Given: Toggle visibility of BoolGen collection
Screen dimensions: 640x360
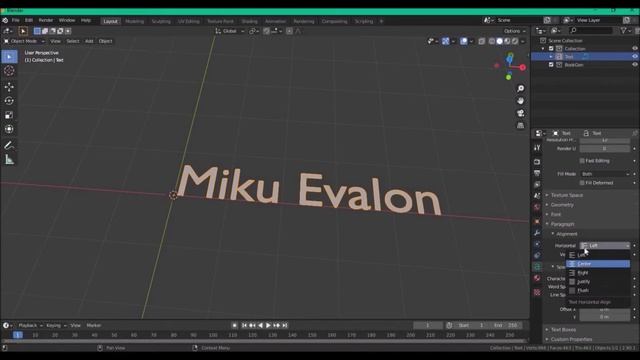Looking at the screenshot, I should click(635, 64).
